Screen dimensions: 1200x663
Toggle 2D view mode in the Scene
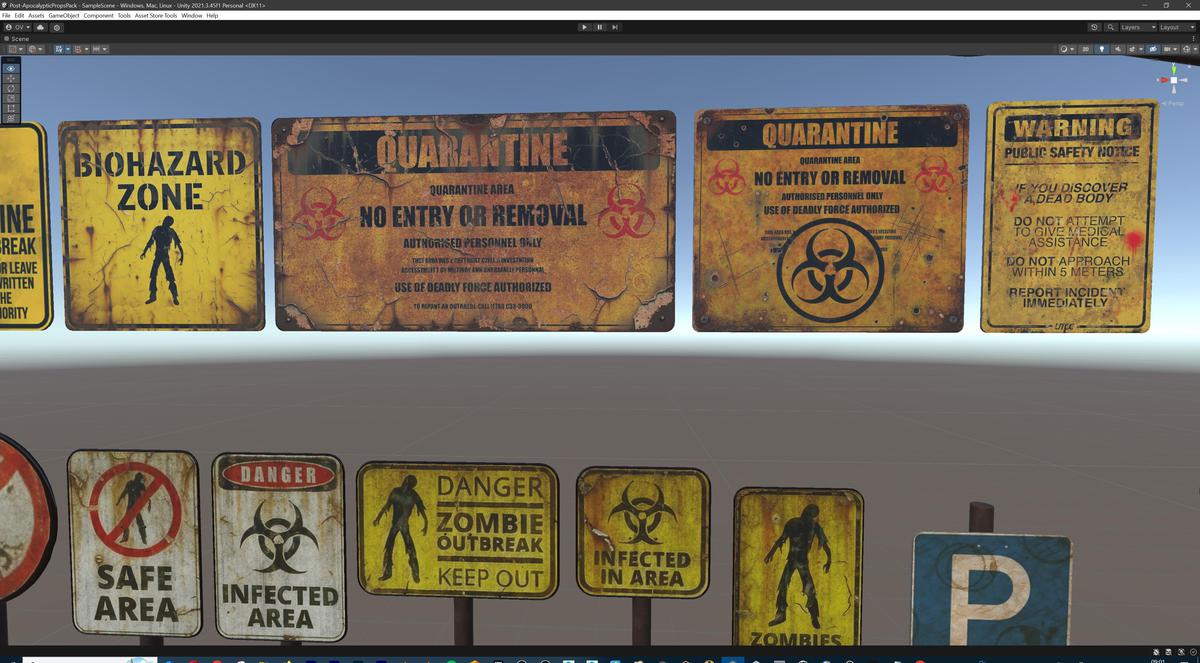click(x=1086, y=48)
